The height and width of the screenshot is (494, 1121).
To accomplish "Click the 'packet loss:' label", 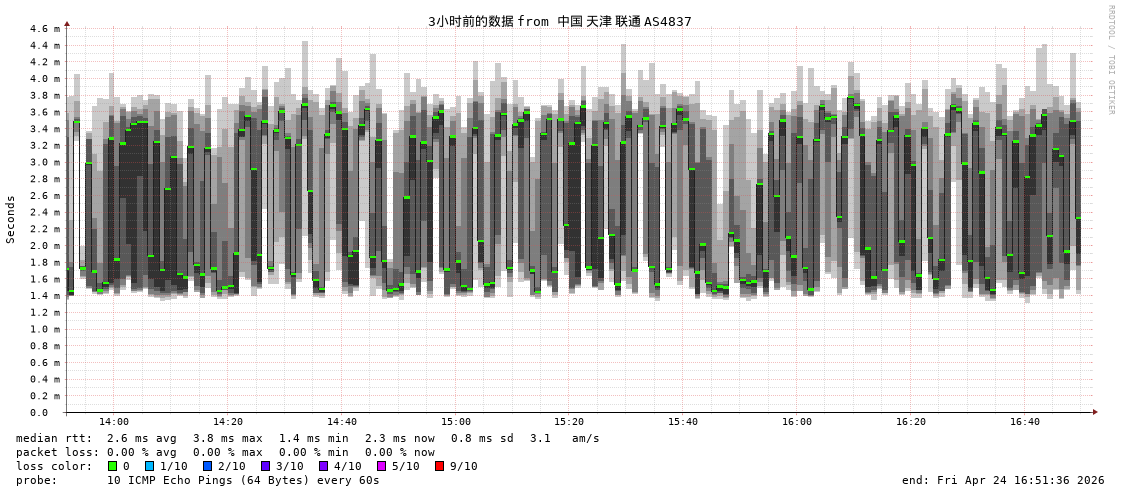I will [x=57, y=452].
